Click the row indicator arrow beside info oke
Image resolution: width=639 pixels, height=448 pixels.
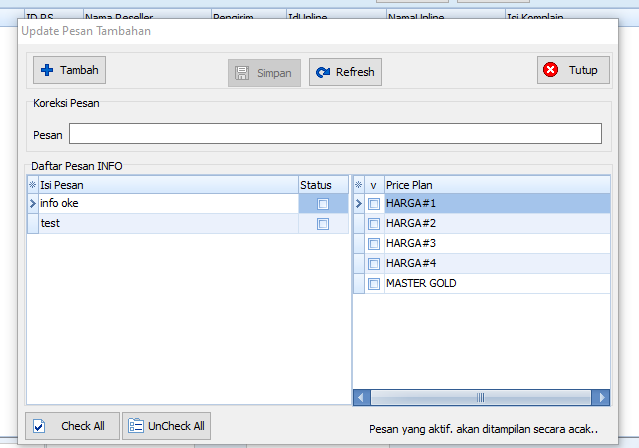tap(32, 204)
